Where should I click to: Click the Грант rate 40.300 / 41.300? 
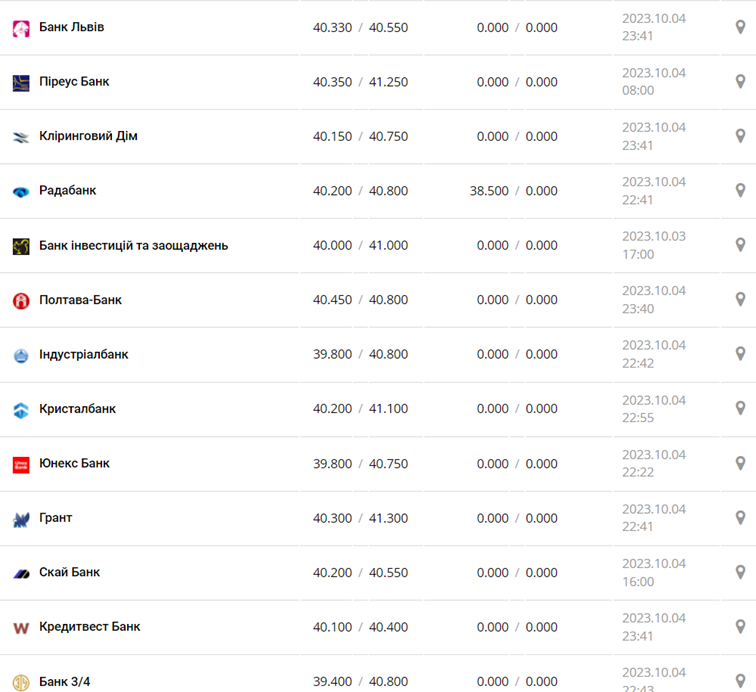pyautogui.click(x=360, y=518)
